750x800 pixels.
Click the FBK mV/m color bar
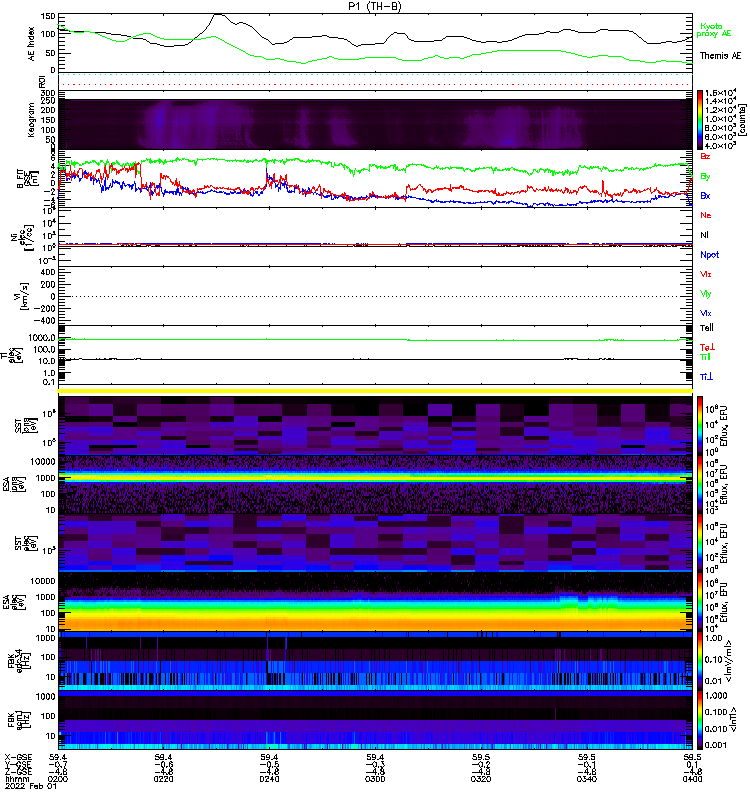(x=700, y=661)
